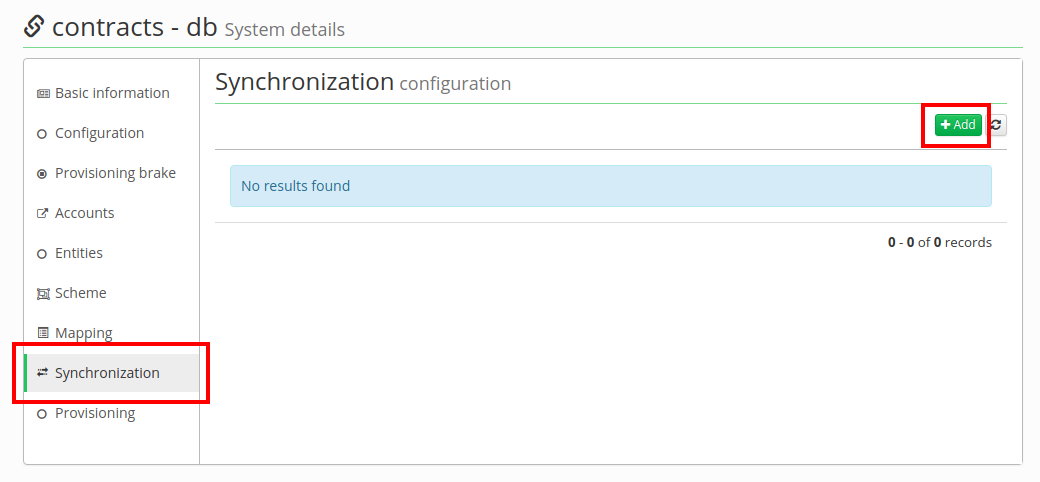1040x482 pixels.
Task: Switch to the Scheme tab
Action: pos(111,292)
